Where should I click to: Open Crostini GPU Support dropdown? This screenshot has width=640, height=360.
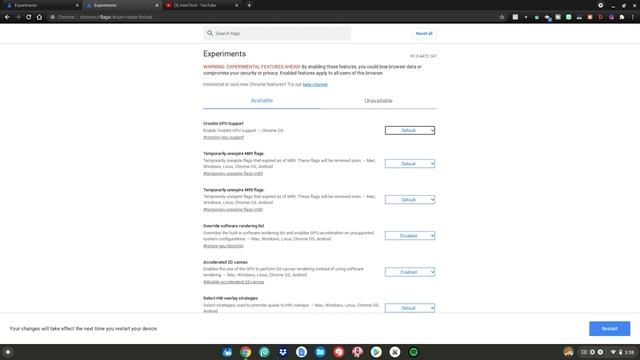410,130
